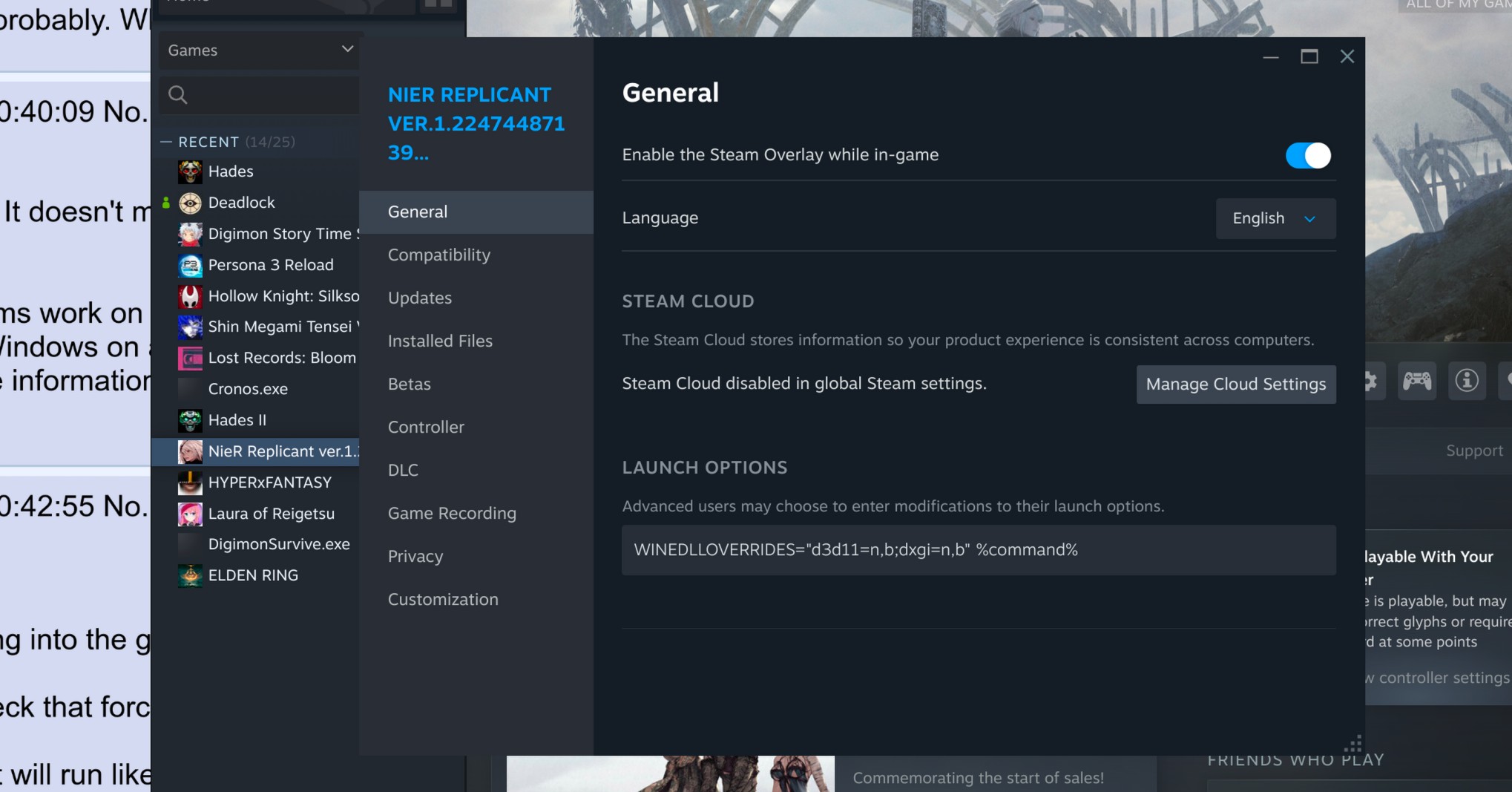Switch to the DLC tab
The image size is (1512, 792).
(476, 471)
